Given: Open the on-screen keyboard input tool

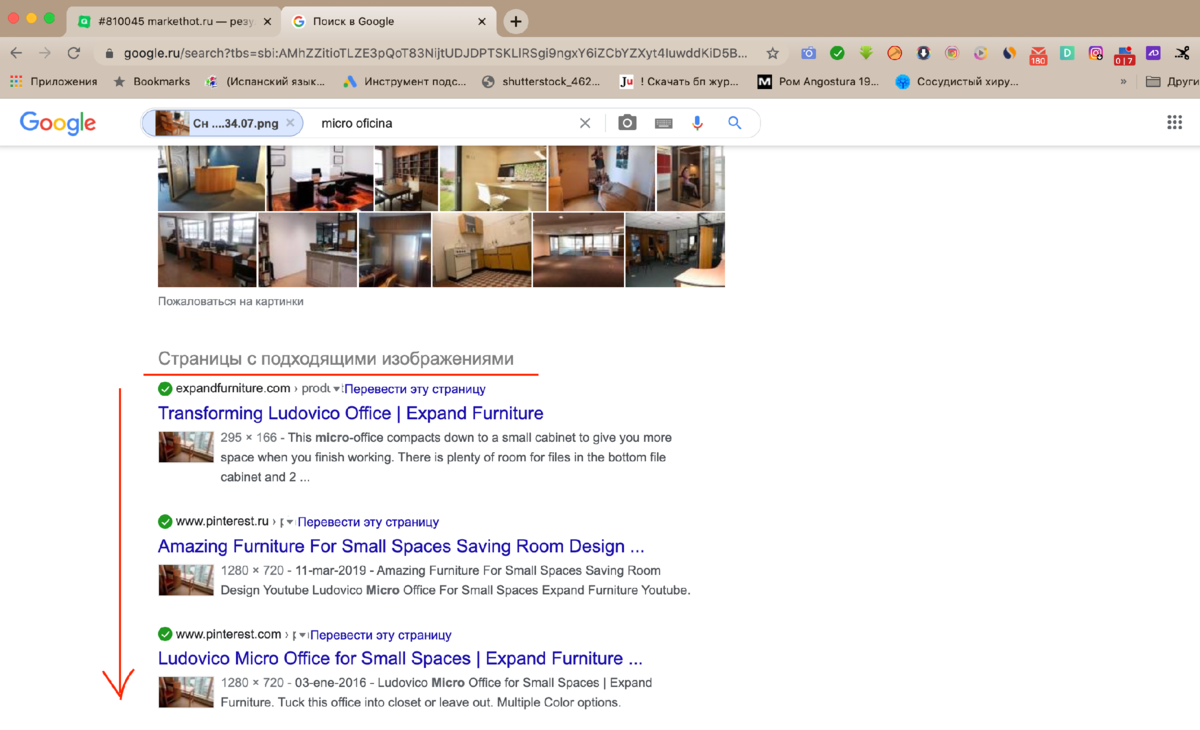Looking at the screenshot, I should [663, 123].
